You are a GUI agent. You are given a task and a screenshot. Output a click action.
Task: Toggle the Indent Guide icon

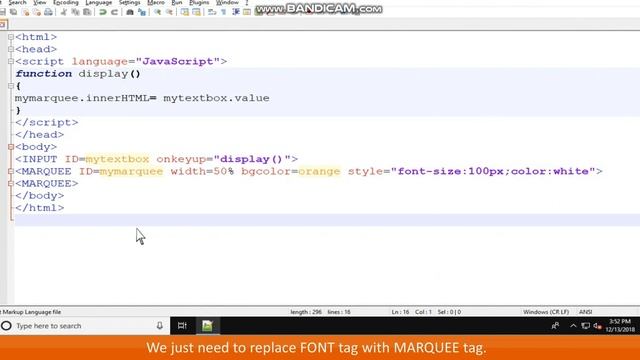[236, 12]
